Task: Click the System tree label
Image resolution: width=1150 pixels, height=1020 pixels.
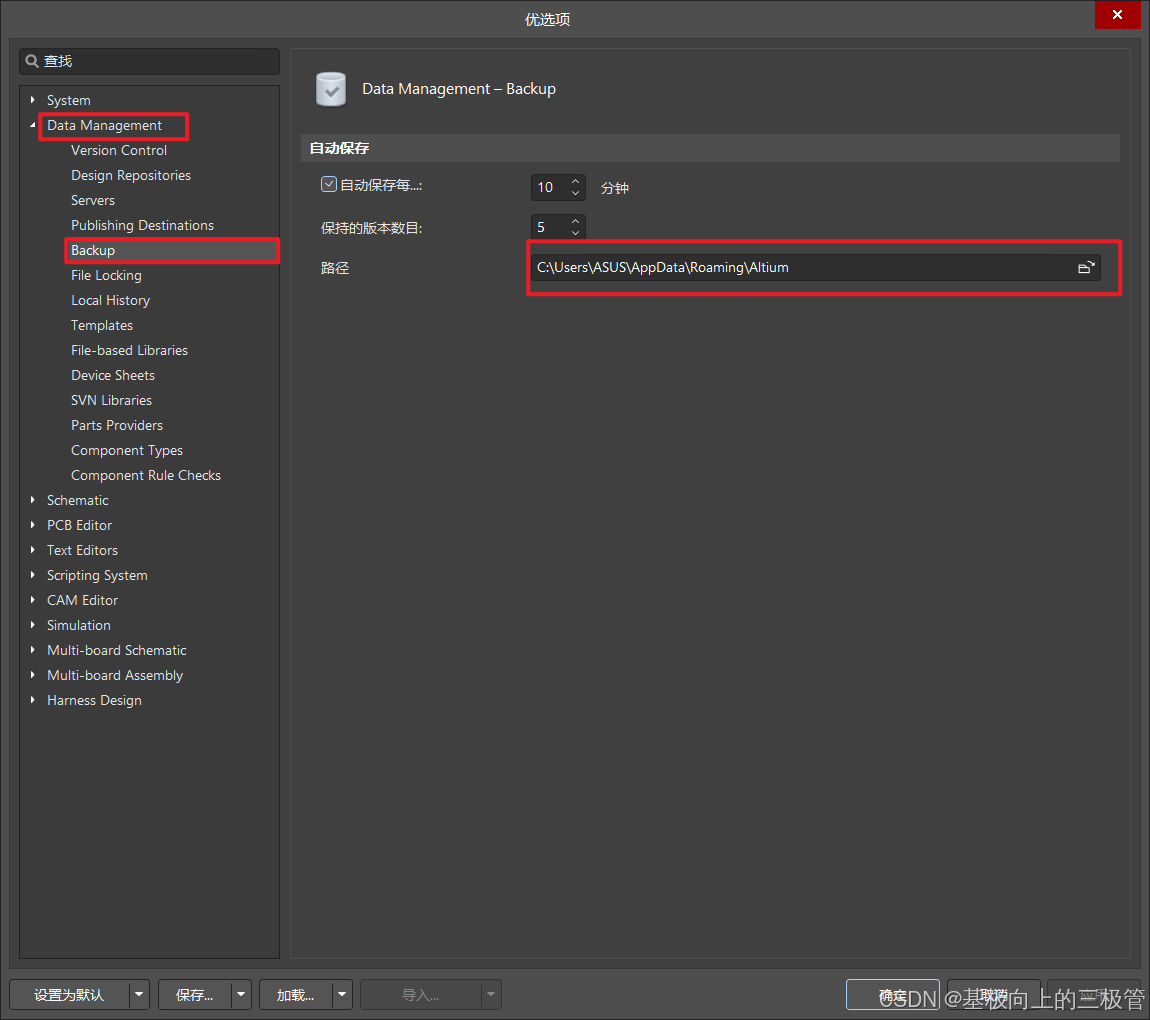Action: click(x=69, y=100)
